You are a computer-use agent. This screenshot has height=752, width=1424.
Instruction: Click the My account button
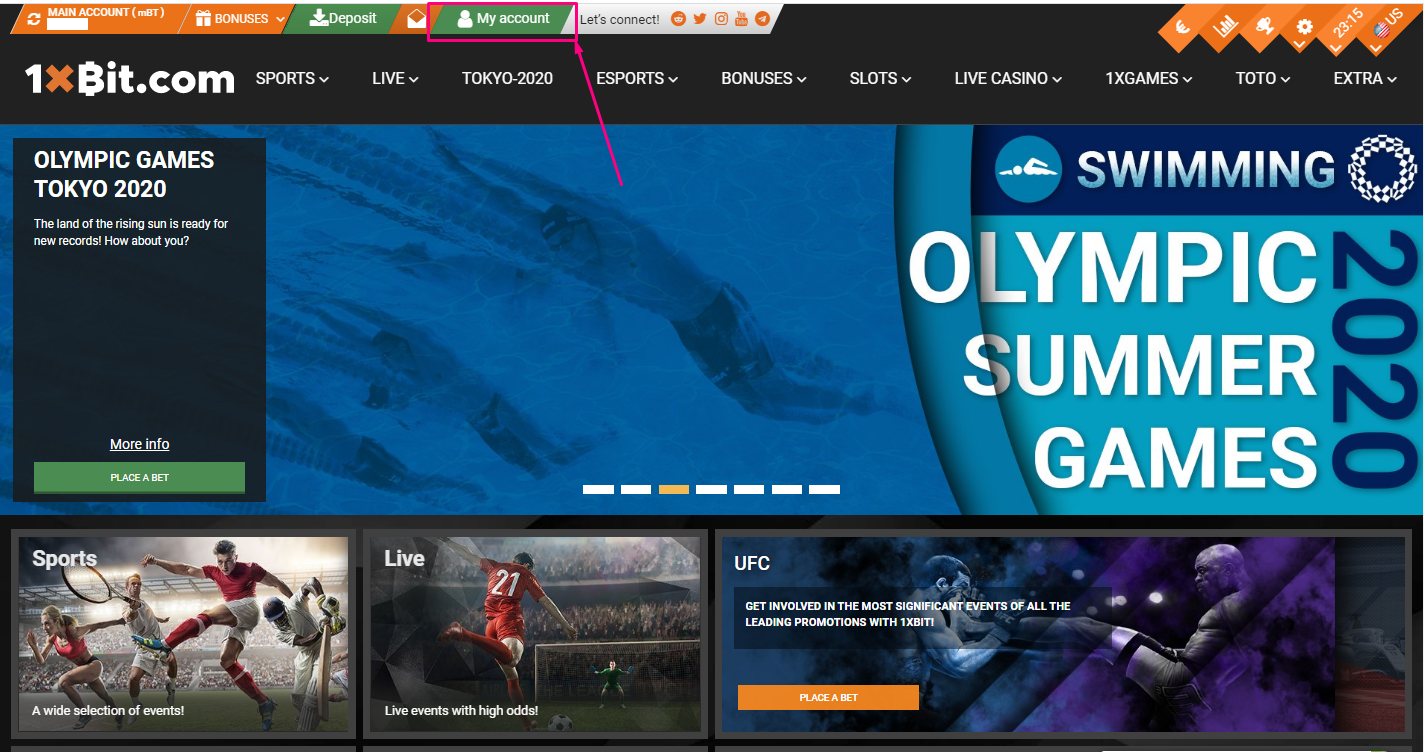tap(503, 19)
